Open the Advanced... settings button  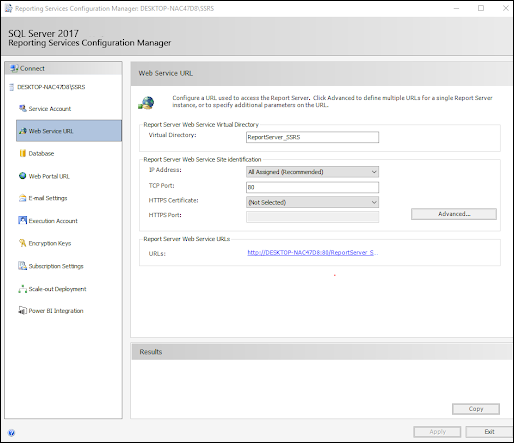pos(454,214)
